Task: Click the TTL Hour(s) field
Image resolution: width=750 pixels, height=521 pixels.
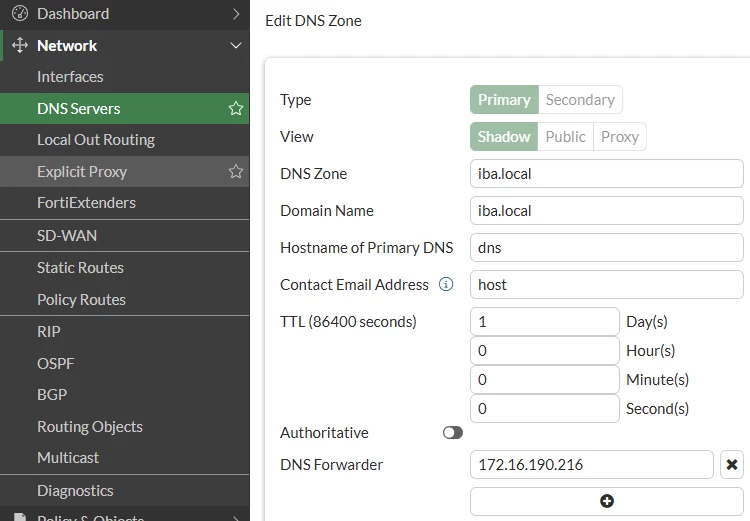Action: tap(545, 351)
